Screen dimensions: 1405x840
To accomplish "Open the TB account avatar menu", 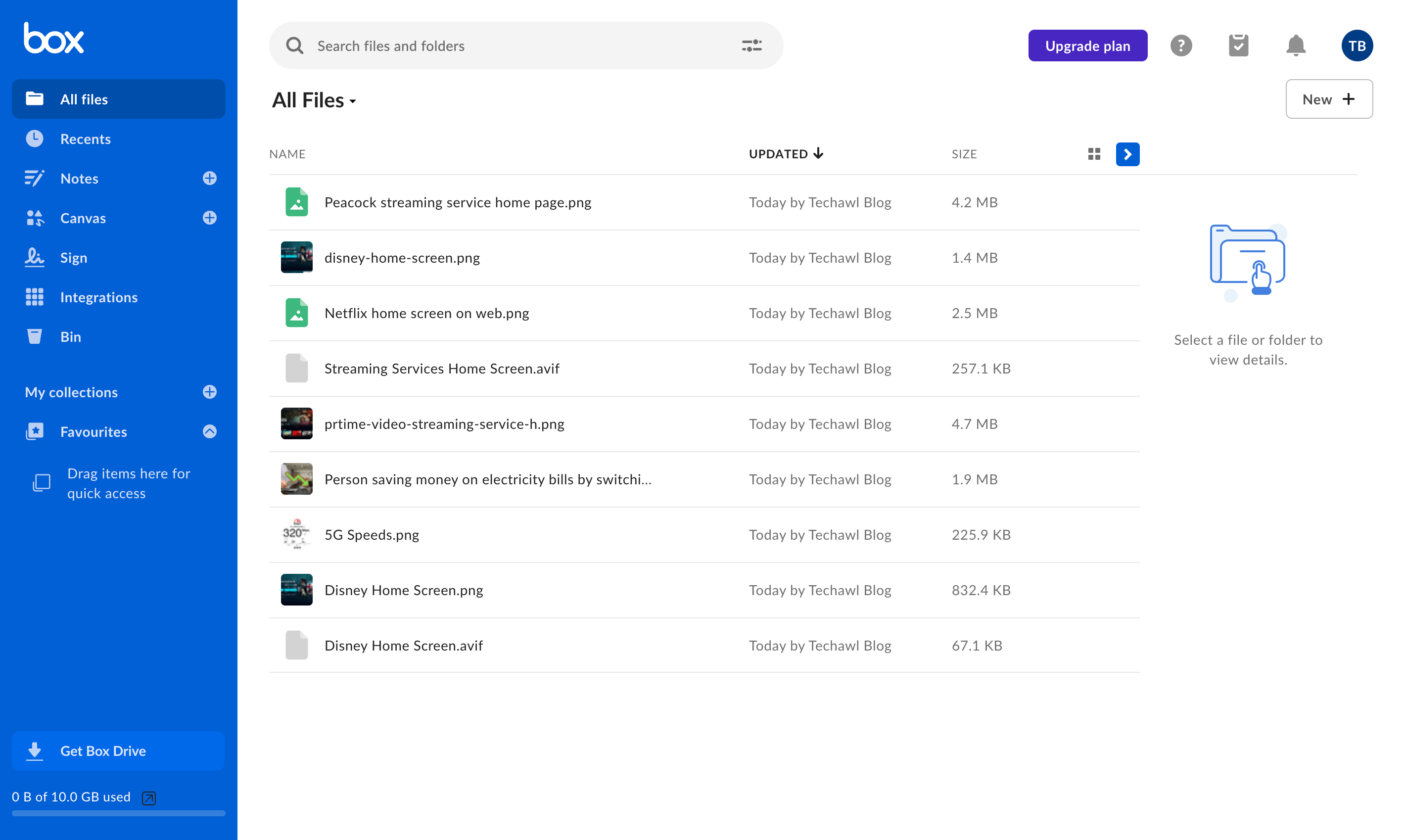I will [x=1357, y=46].
